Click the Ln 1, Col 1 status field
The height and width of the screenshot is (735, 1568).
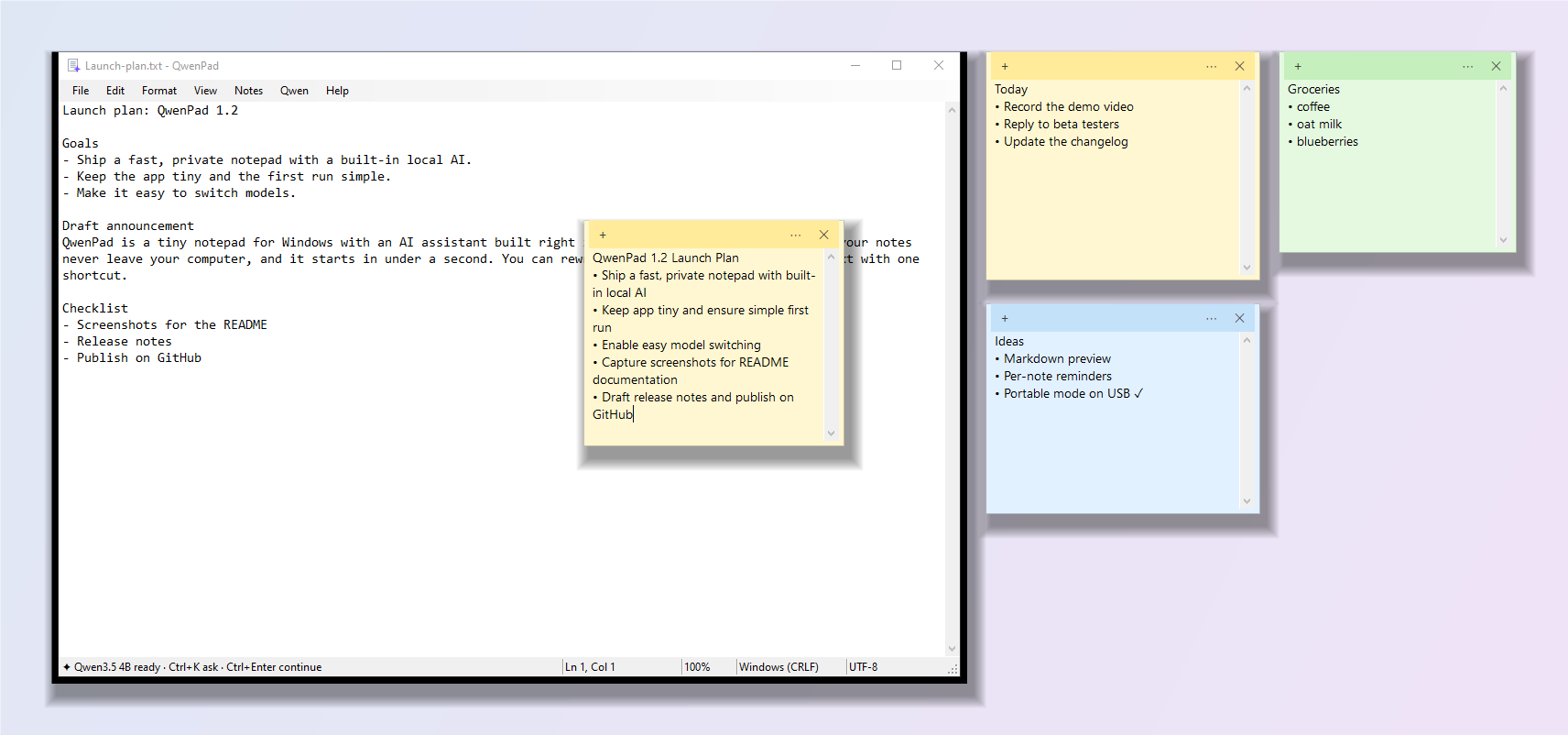[x=590, y=667]
